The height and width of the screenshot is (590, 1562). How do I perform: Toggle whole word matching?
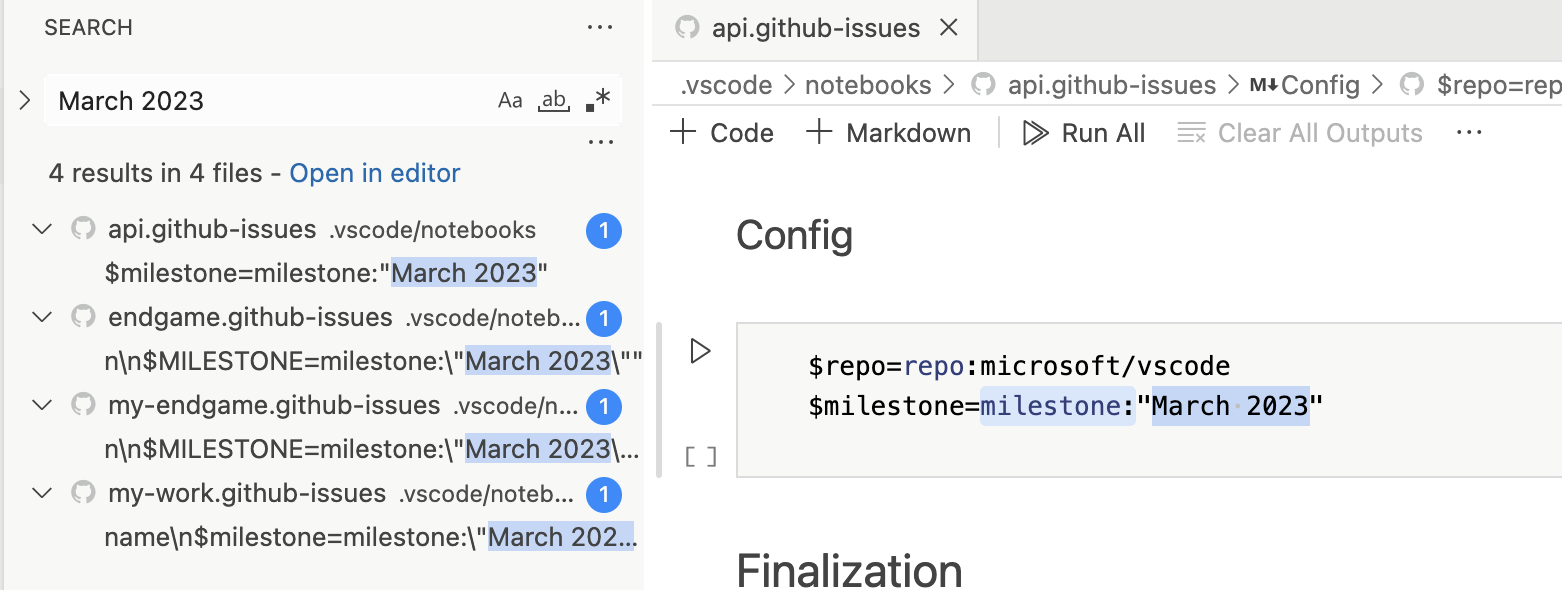(553, 99)
